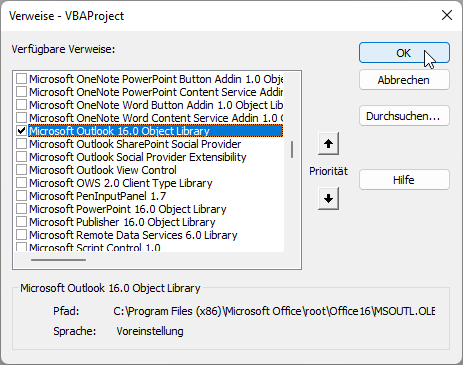Click the Sprache value Voreinstellung
Screen dimensions: 463x365
pyautogui.click(x=150, y=331)
